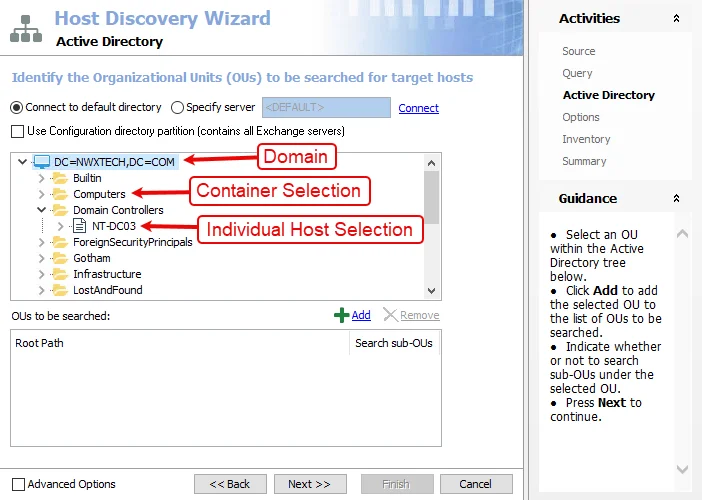Select the Builtin container label

(x=87, y=178)
